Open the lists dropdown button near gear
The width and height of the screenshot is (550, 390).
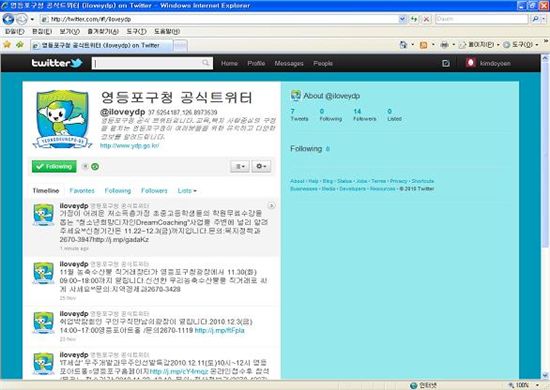click(240, 166)
